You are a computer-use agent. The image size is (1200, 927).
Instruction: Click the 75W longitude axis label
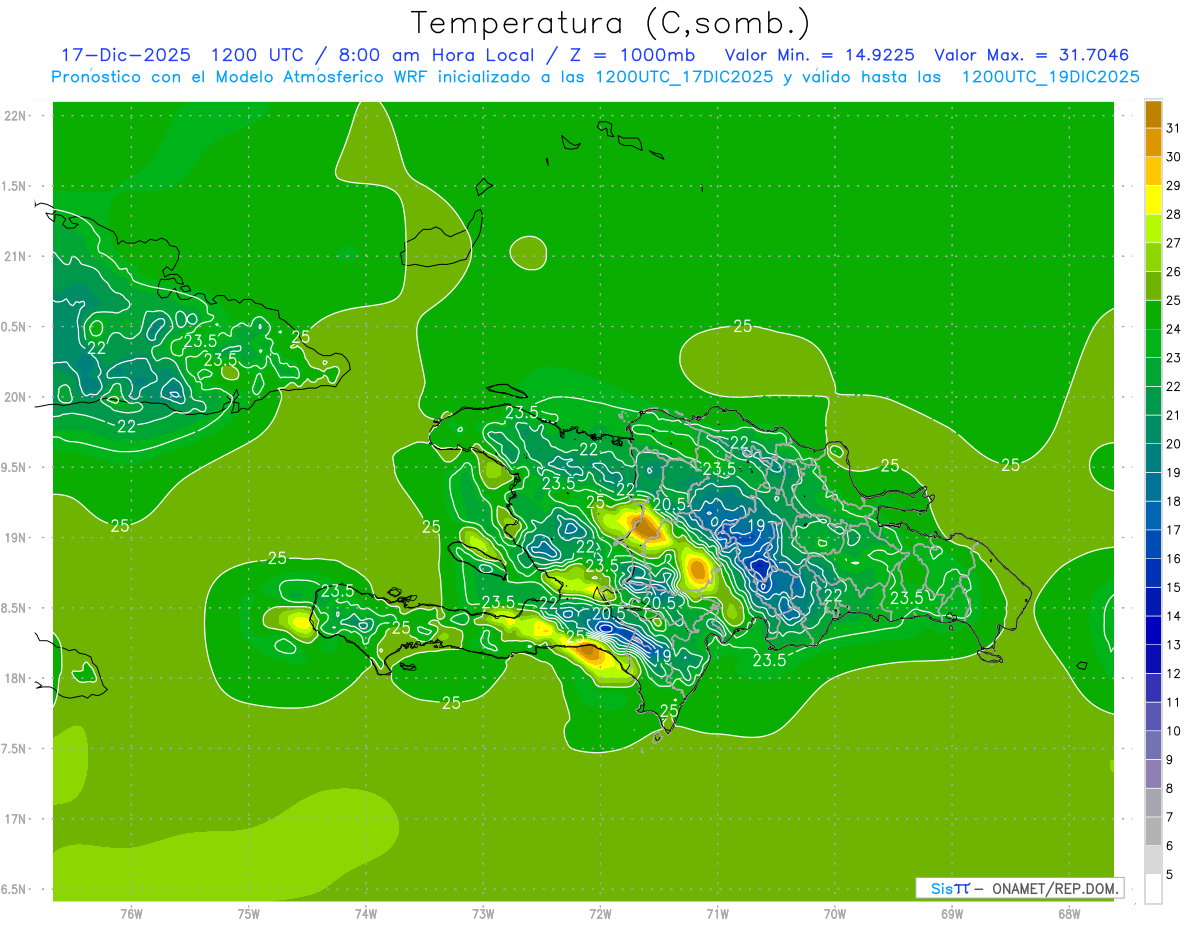[x=249, y=914]
